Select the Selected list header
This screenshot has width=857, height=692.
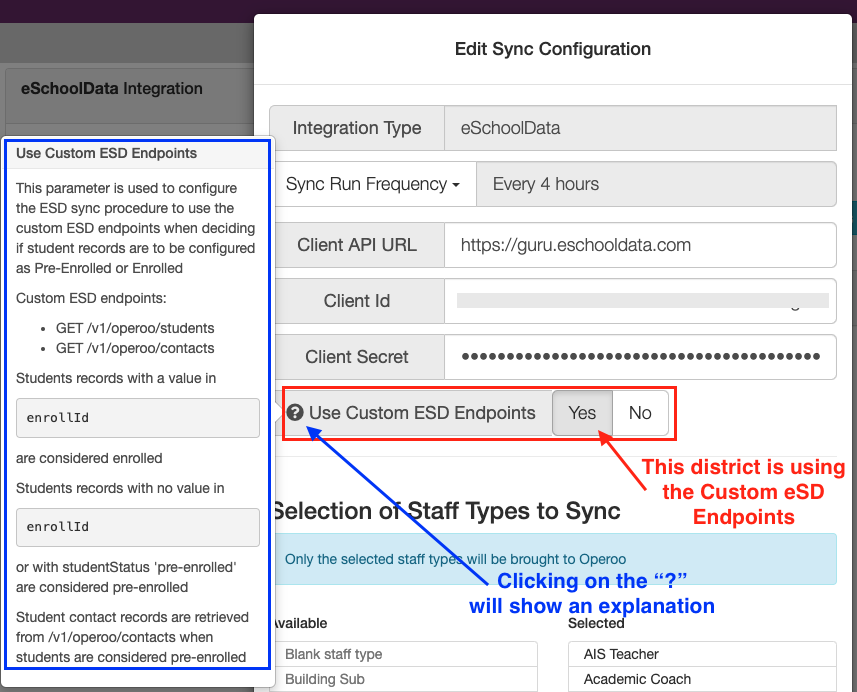click(596, 623)
